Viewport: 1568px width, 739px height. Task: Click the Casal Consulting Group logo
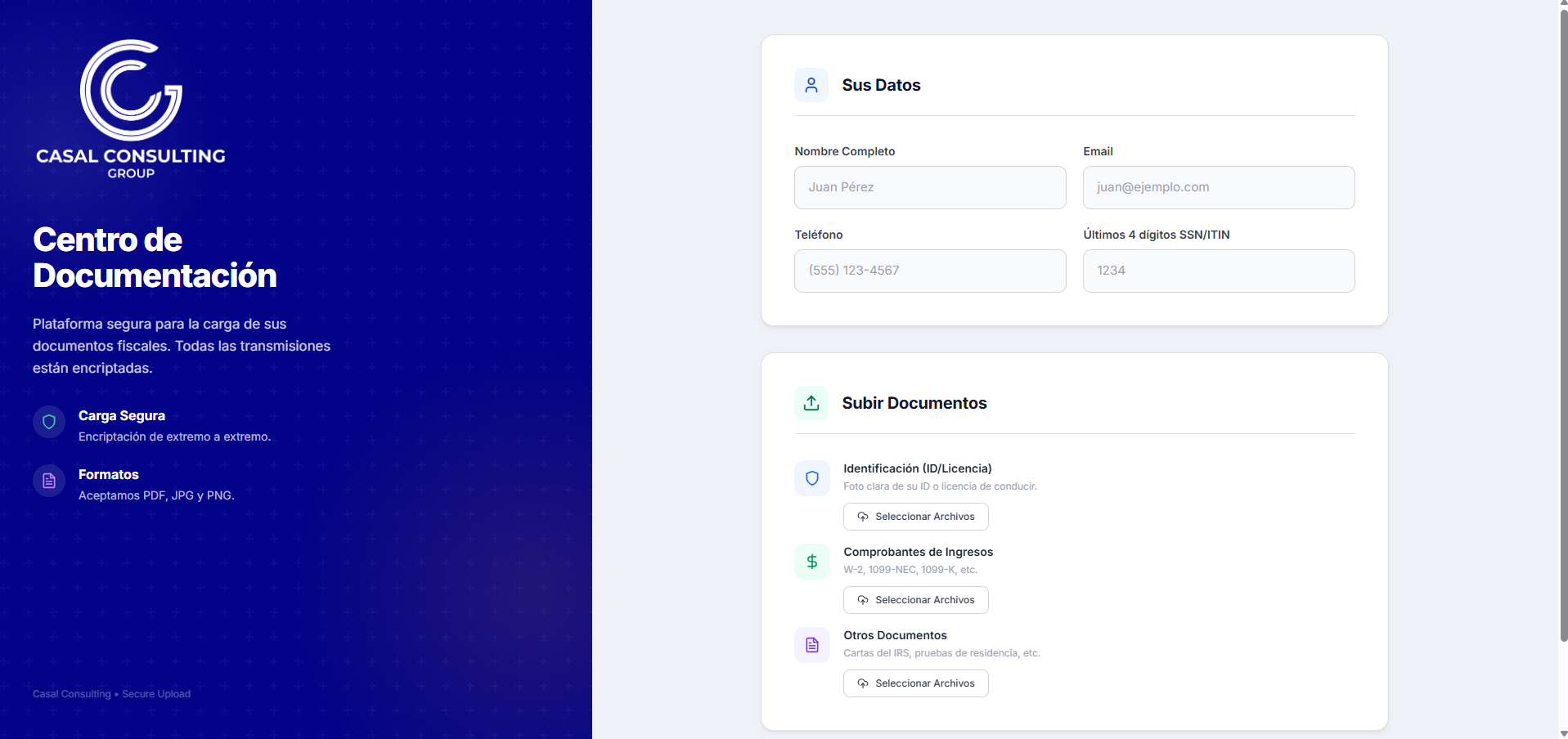pos(131,109)
